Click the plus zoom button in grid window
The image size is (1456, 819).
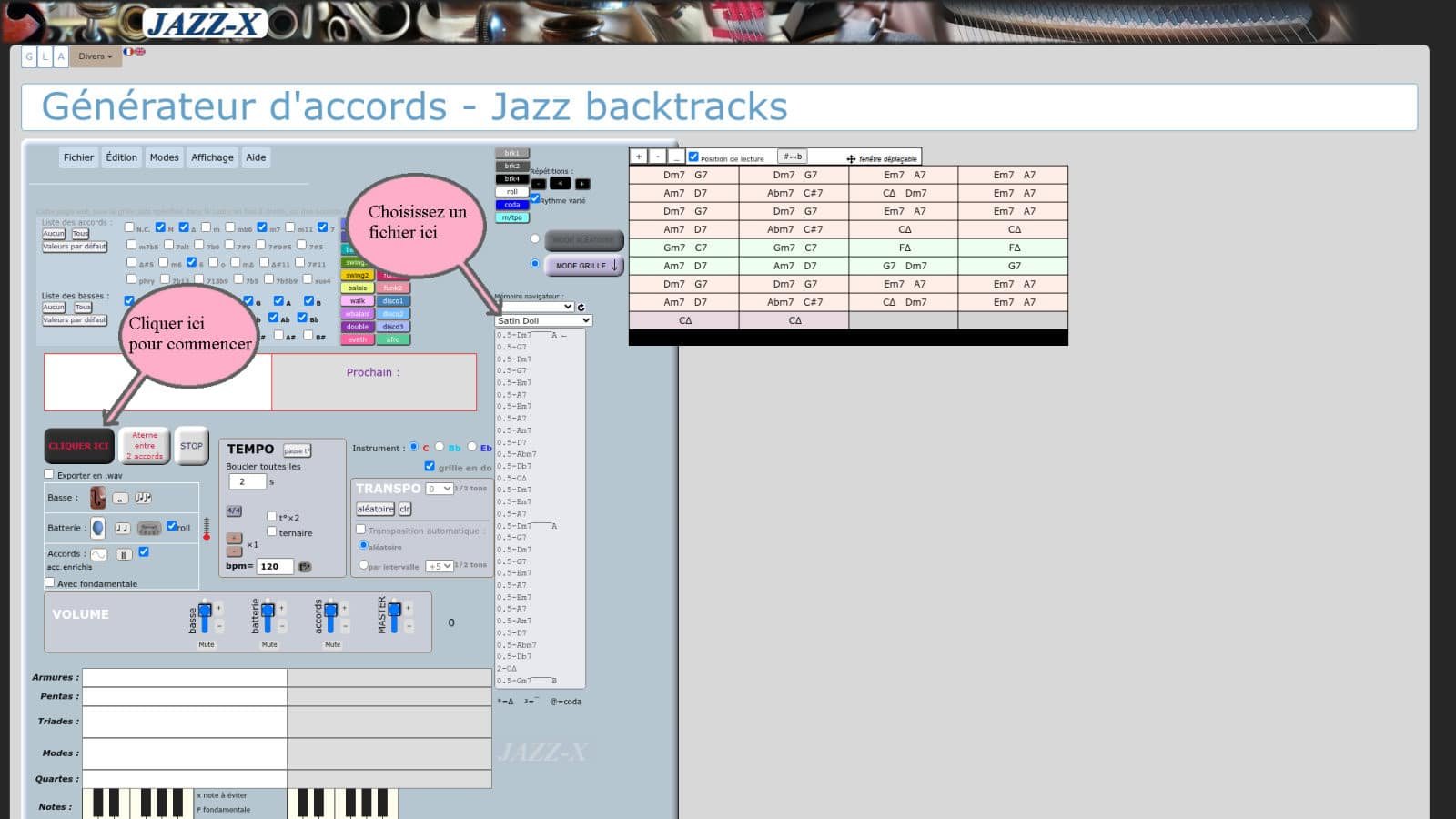coord(639,157)
